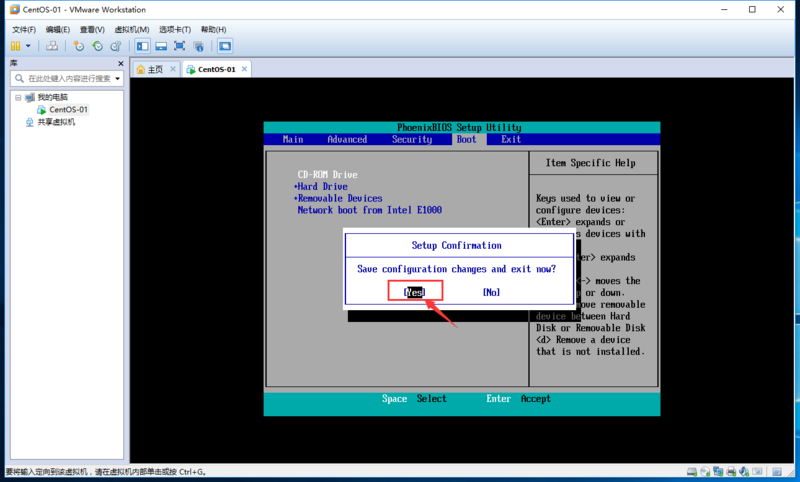
Task: Open the 文件(F) menu
Action: click(x=24, y=30)
